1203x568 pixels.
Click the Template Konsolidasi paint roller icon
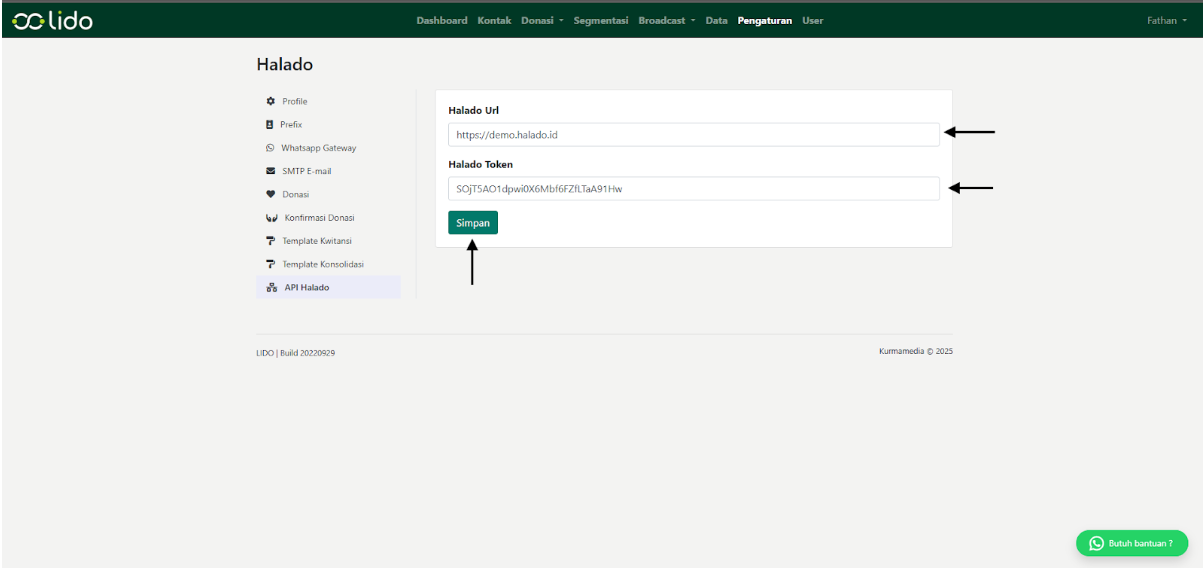(270, 264)
